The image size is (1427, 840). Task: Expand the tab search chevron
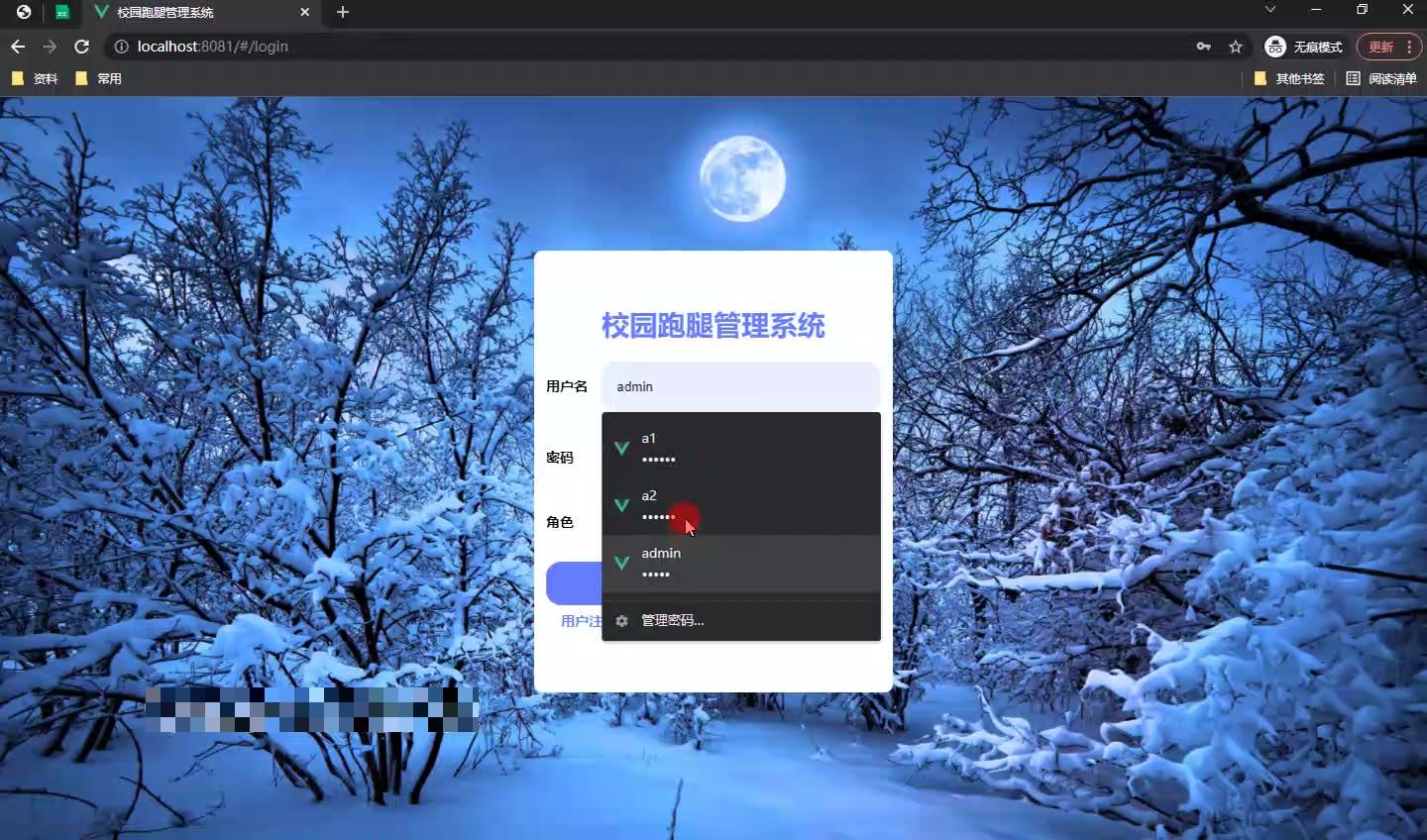pos(1270,9)
